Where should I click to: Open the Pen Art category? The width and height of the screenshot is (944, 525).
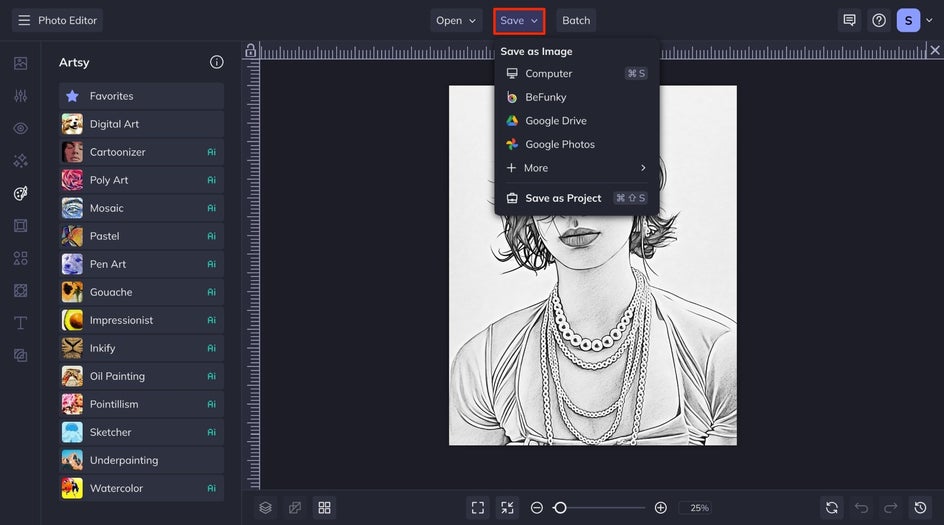pos(141,264)
